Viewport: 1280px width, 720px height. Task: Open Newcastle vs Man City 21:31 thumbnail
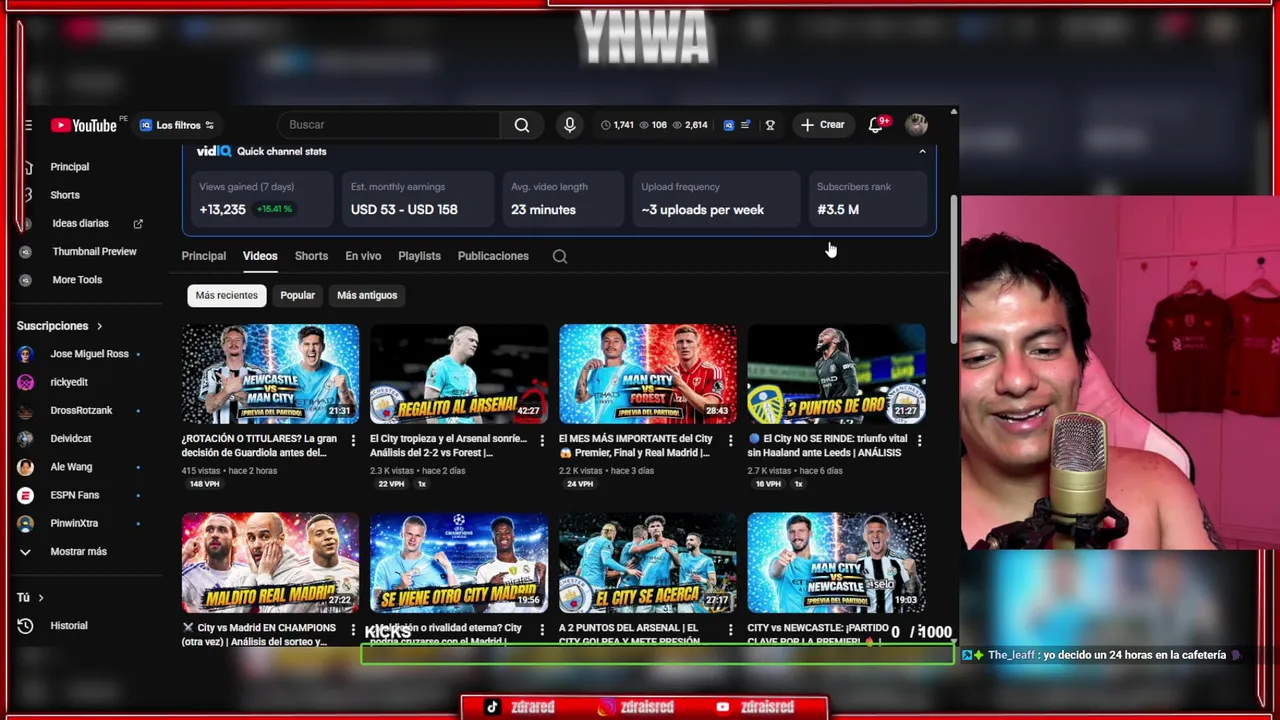(x=270, y=373)
